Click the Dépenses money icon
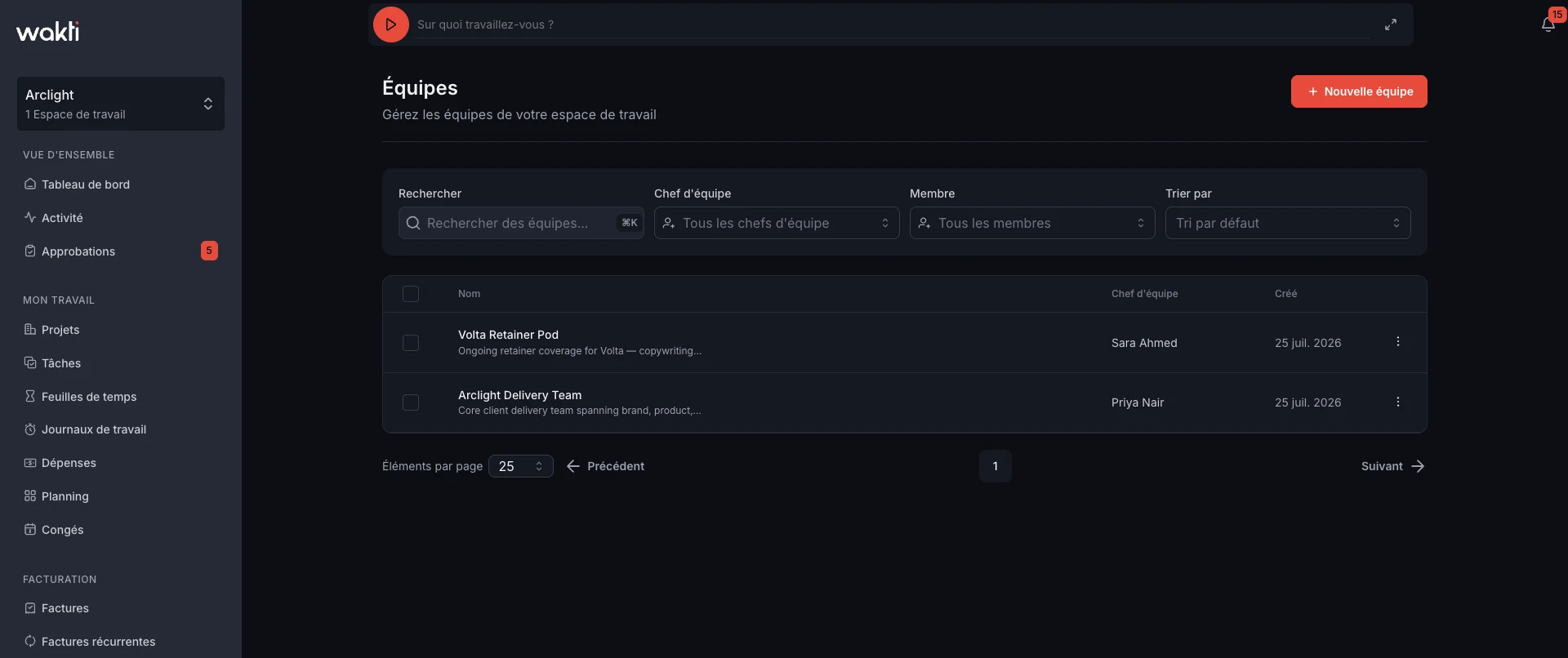 (x=30, y=463)
